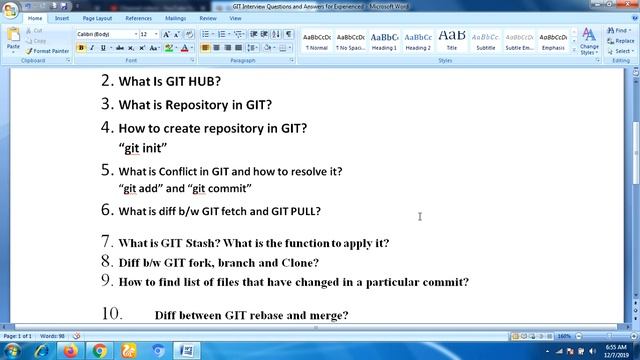Switch to the View tab
Image resolution: width=640 pixels, height=360 pixels.
pyautogui.click(x=235, y=18)
